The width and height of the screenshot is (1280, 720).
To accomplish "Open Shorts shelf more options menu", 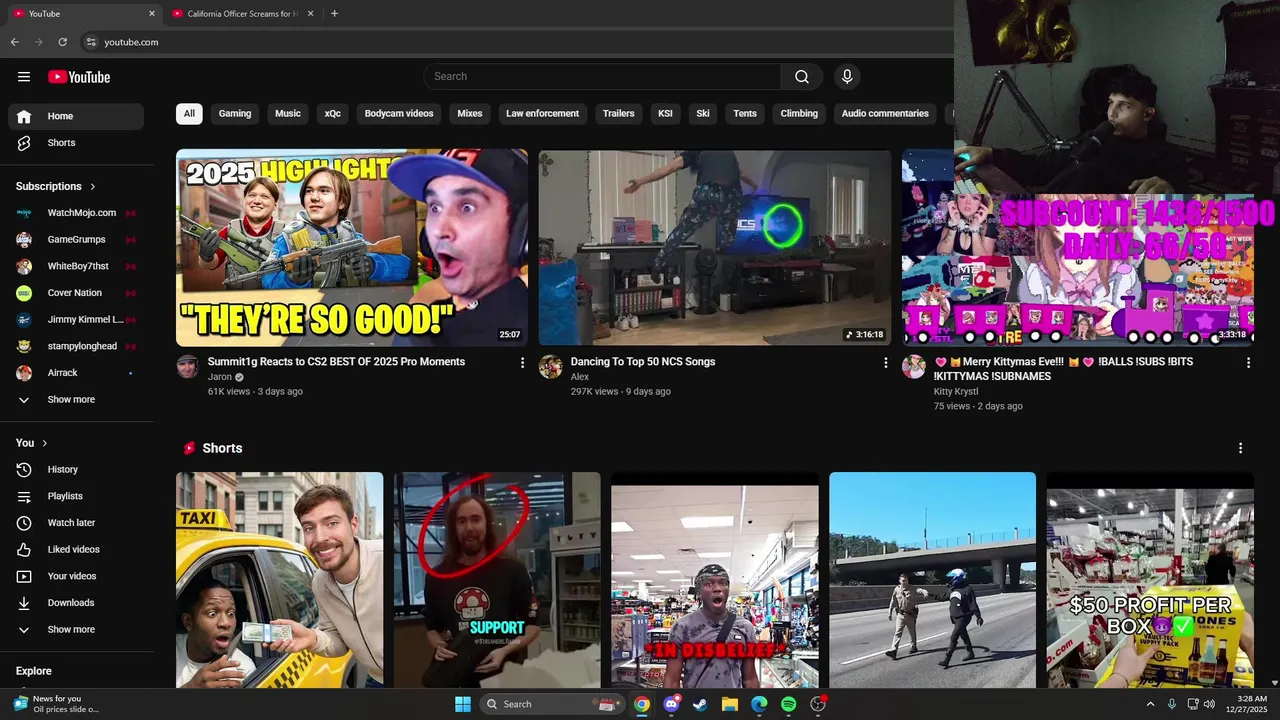I will tap(1241, 448).
